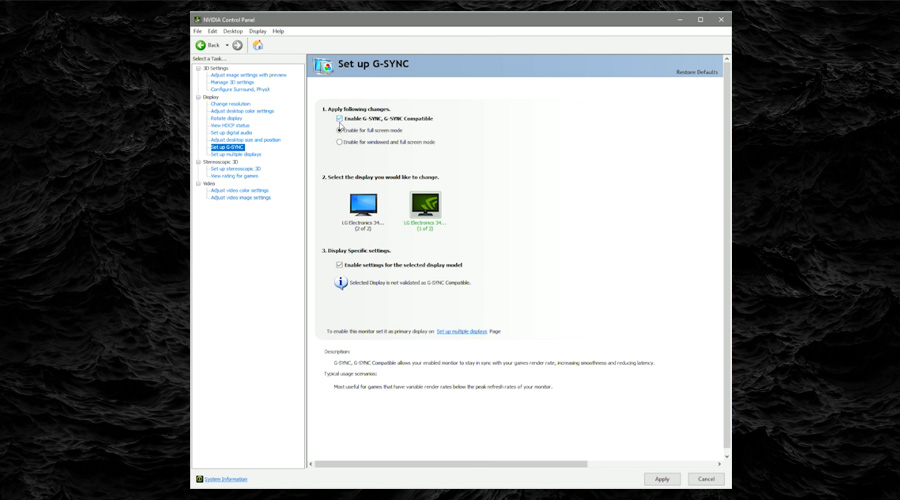Open Configure Surround, PhysX

[240, 90]
